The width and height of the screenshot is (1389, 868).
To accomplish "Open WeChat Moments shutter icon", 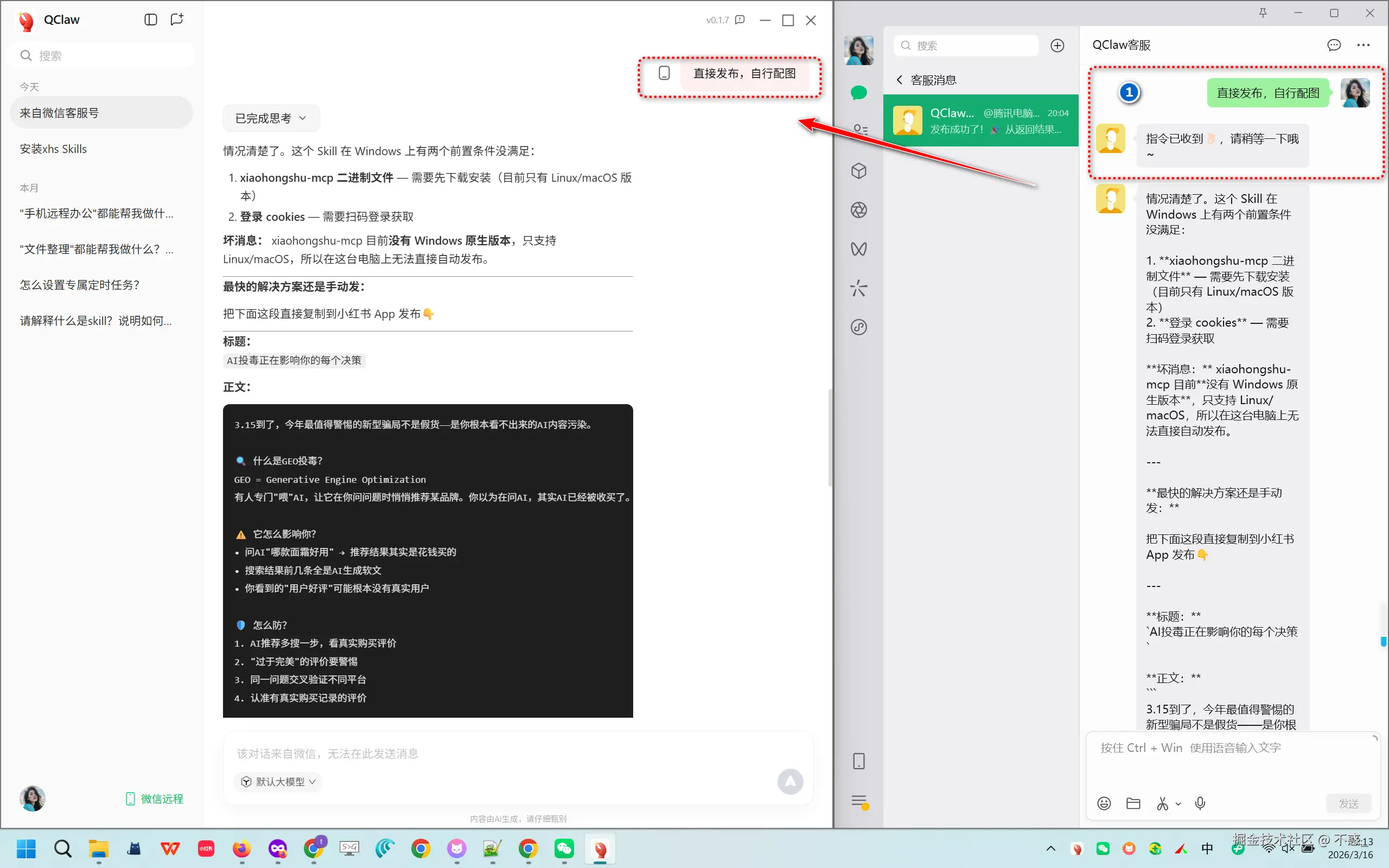I will pyautogui.click(x=859, y=210).
